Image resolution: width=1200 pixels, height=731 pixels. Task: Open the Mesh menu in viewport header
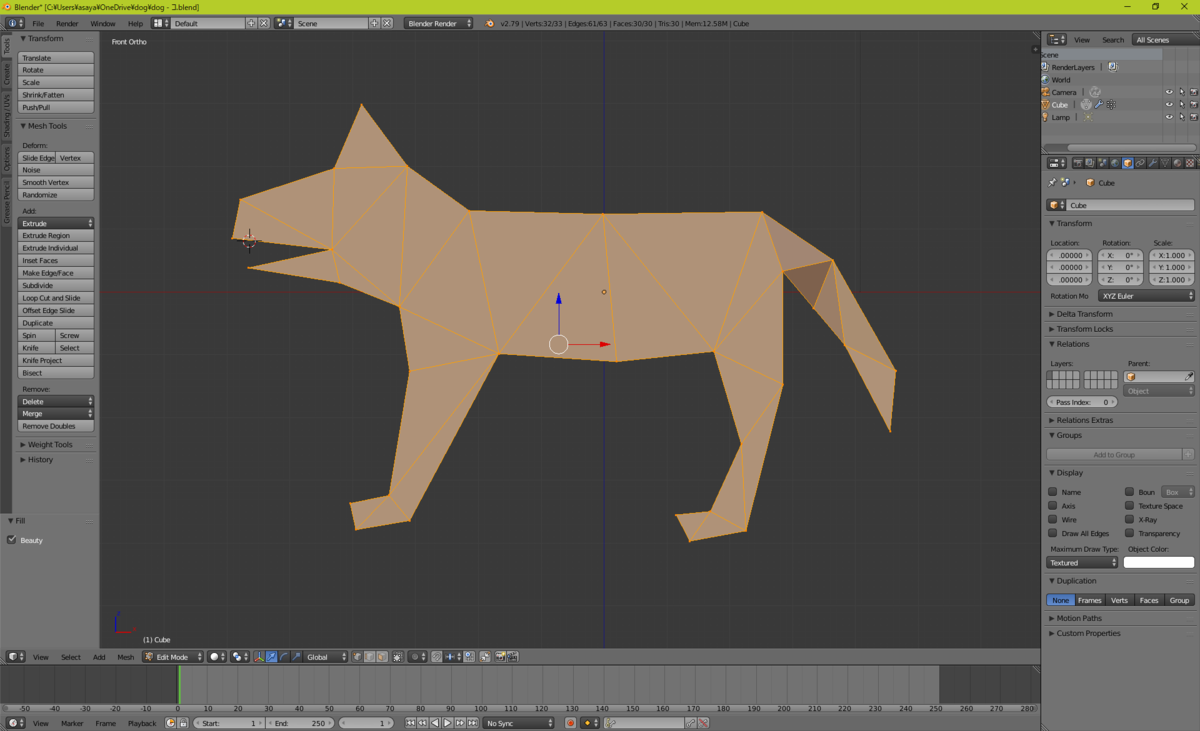125,657
